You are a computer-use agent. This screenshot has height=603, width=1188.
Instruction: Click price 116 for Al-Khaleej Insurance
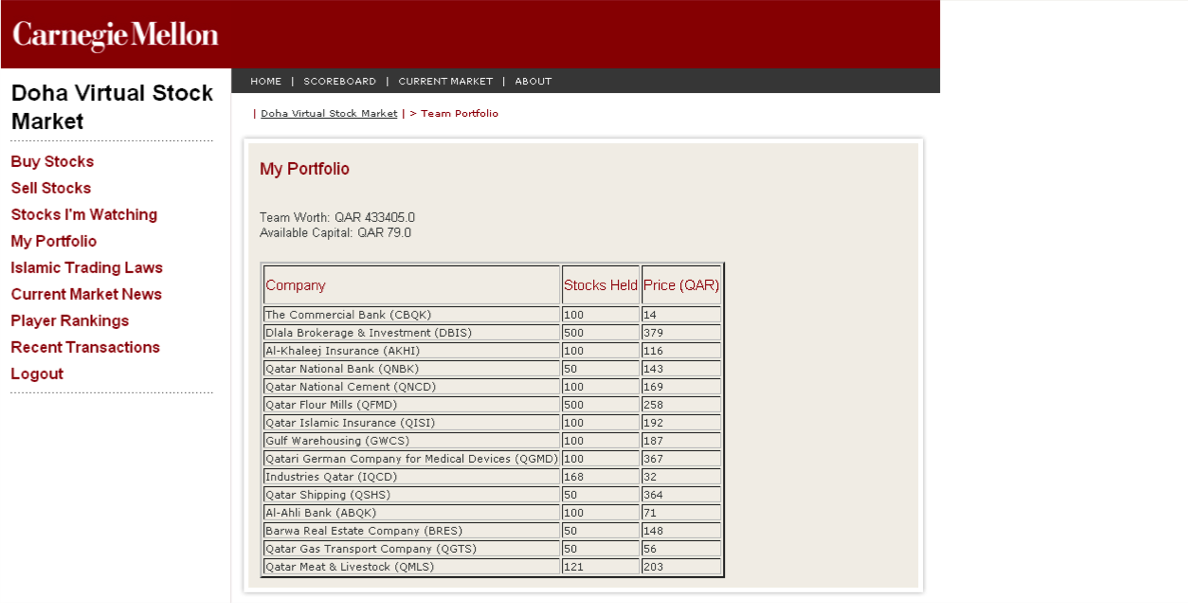click(x=681, y=351)
